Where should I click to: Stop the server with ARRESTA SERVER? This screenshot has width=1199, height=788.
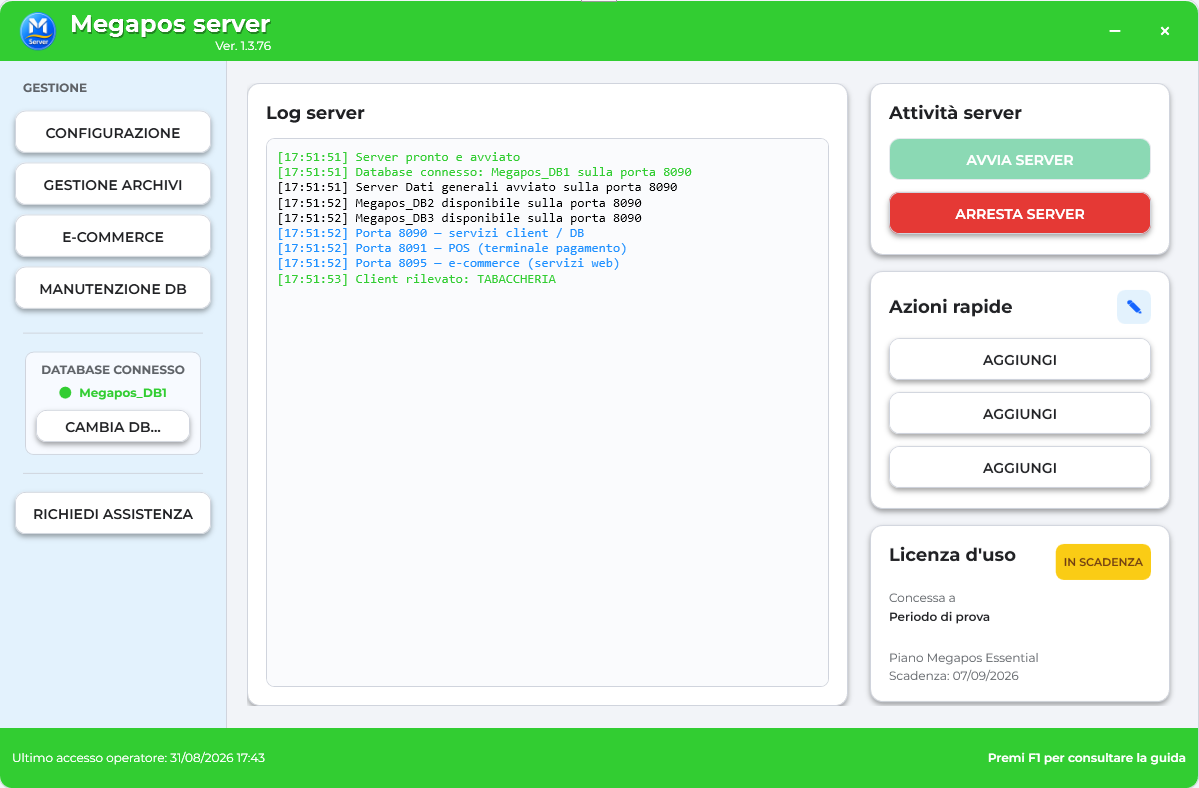coord(1019,214)
